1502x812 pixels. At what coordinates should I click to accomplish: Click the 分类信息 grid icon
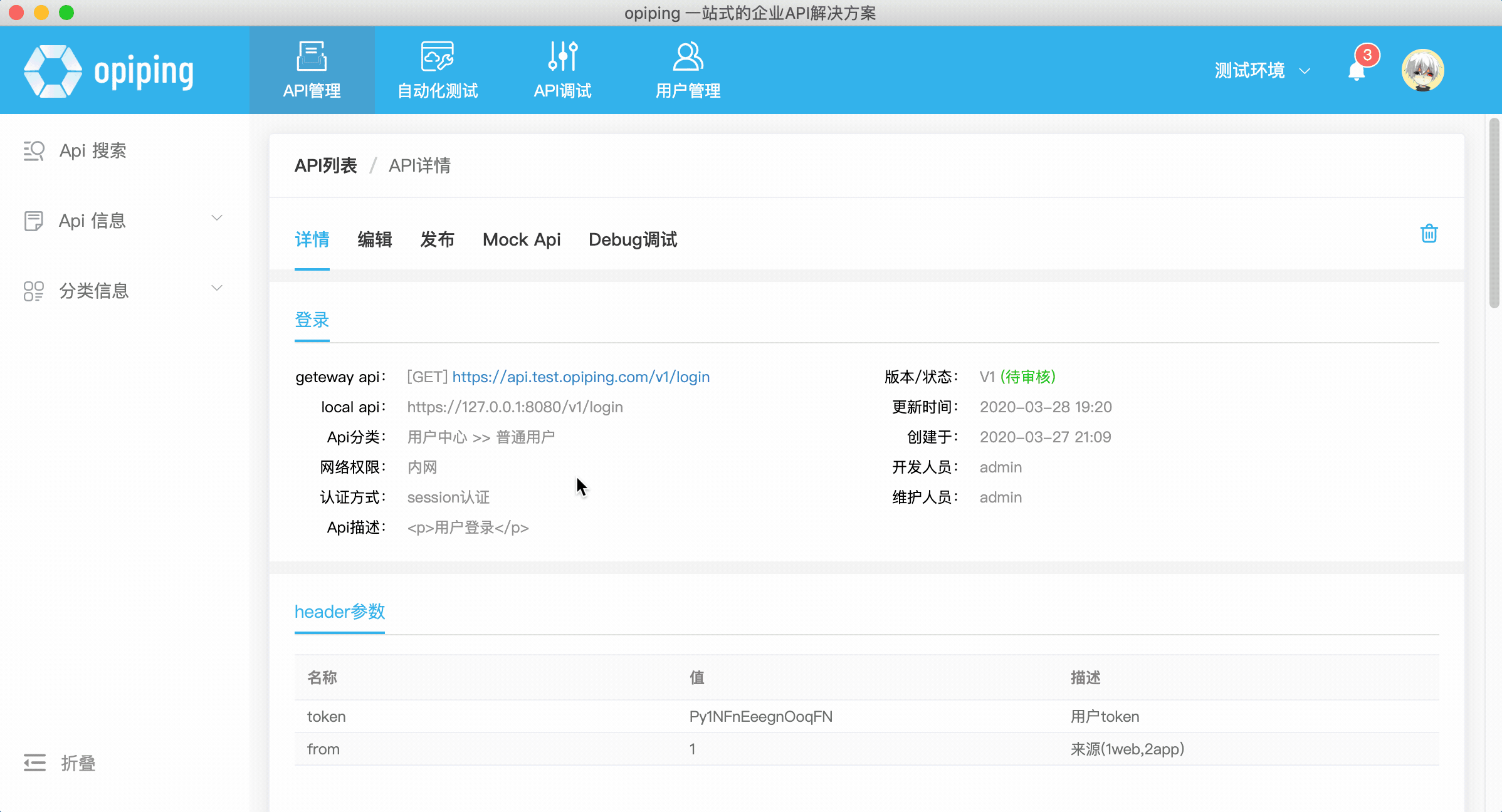(x=34, y=290)
